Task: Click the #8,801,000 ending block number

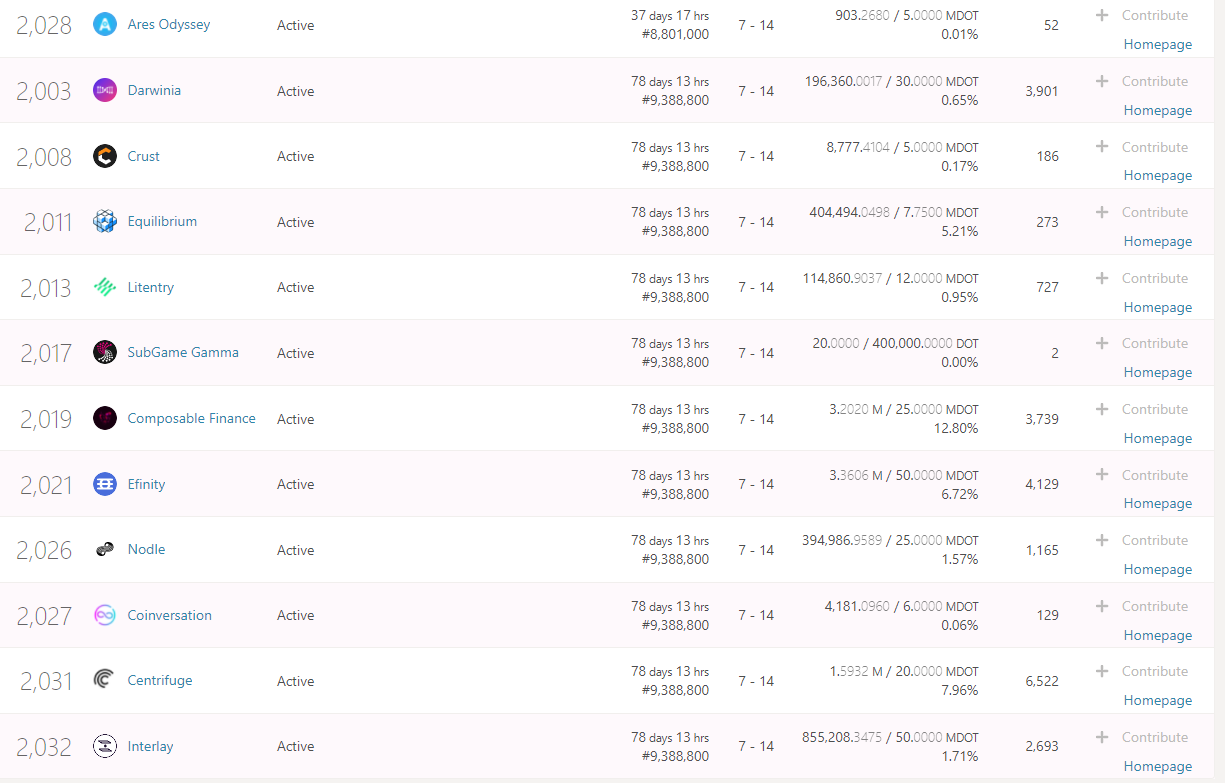Action: pyautogui.click(x=675, y=34)
